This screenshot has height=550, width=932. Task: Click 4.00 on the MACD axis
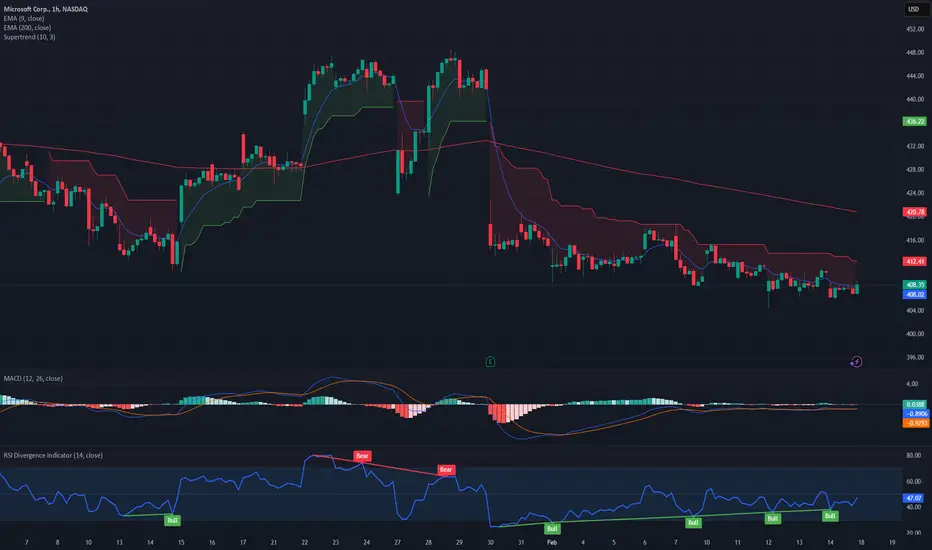912,384
